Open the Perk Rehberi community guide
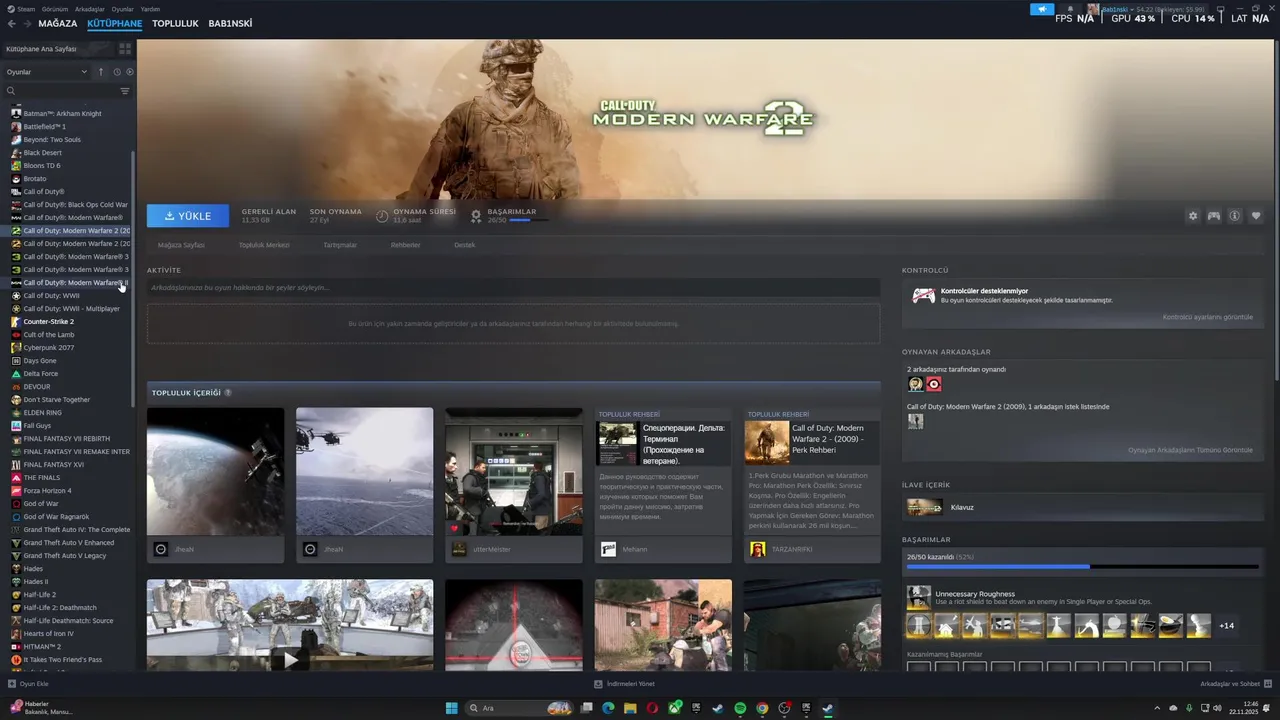Screen dimensions: 1280x720 click(x=812, y=484)
